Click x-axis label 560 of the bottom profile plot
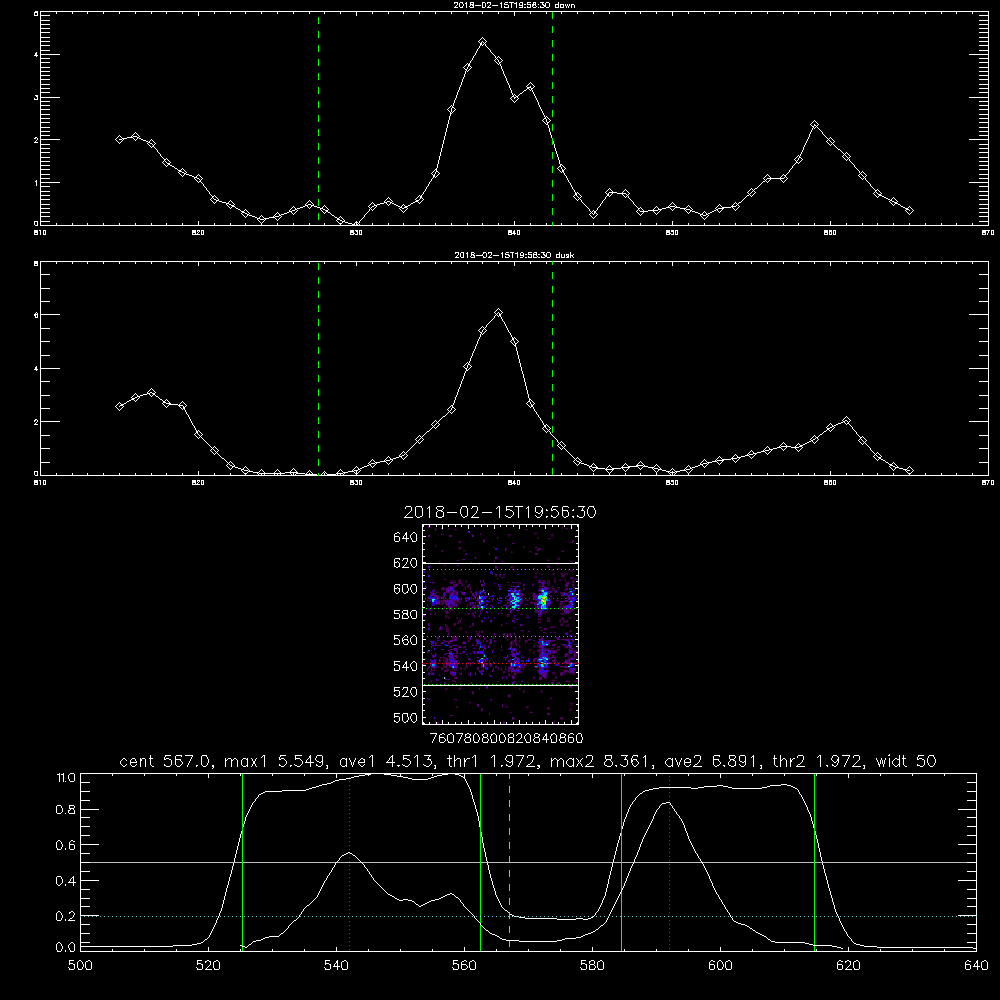The image size is (1000, 1000). click(x=464, y=966)
